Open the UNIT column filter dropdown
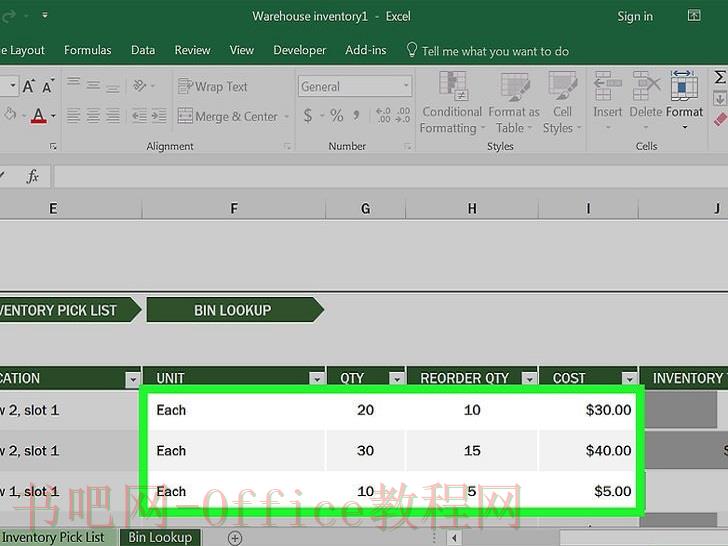 pyautogui.click(x=317, y=379)
